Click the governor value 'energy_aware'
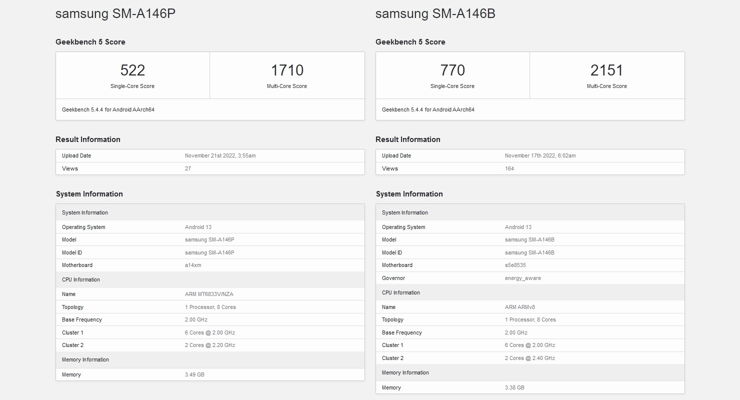Viewport: 740px width, 400px height. 523,278
